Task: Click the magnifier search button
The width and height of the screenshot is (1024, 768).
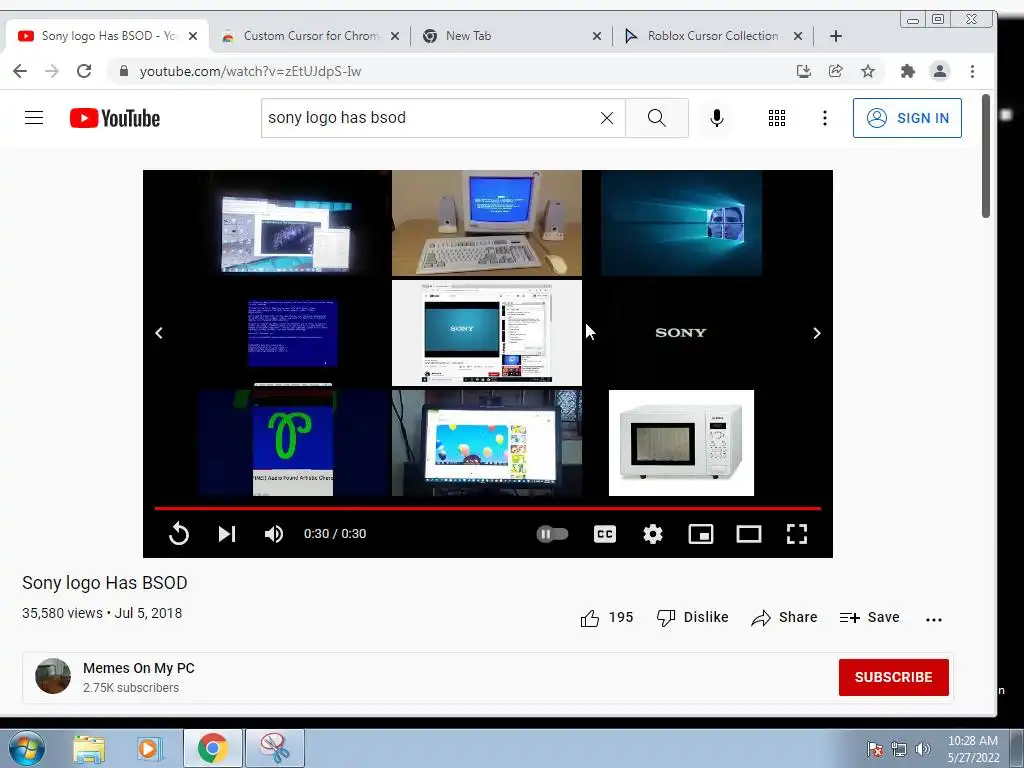Action: 656,118
